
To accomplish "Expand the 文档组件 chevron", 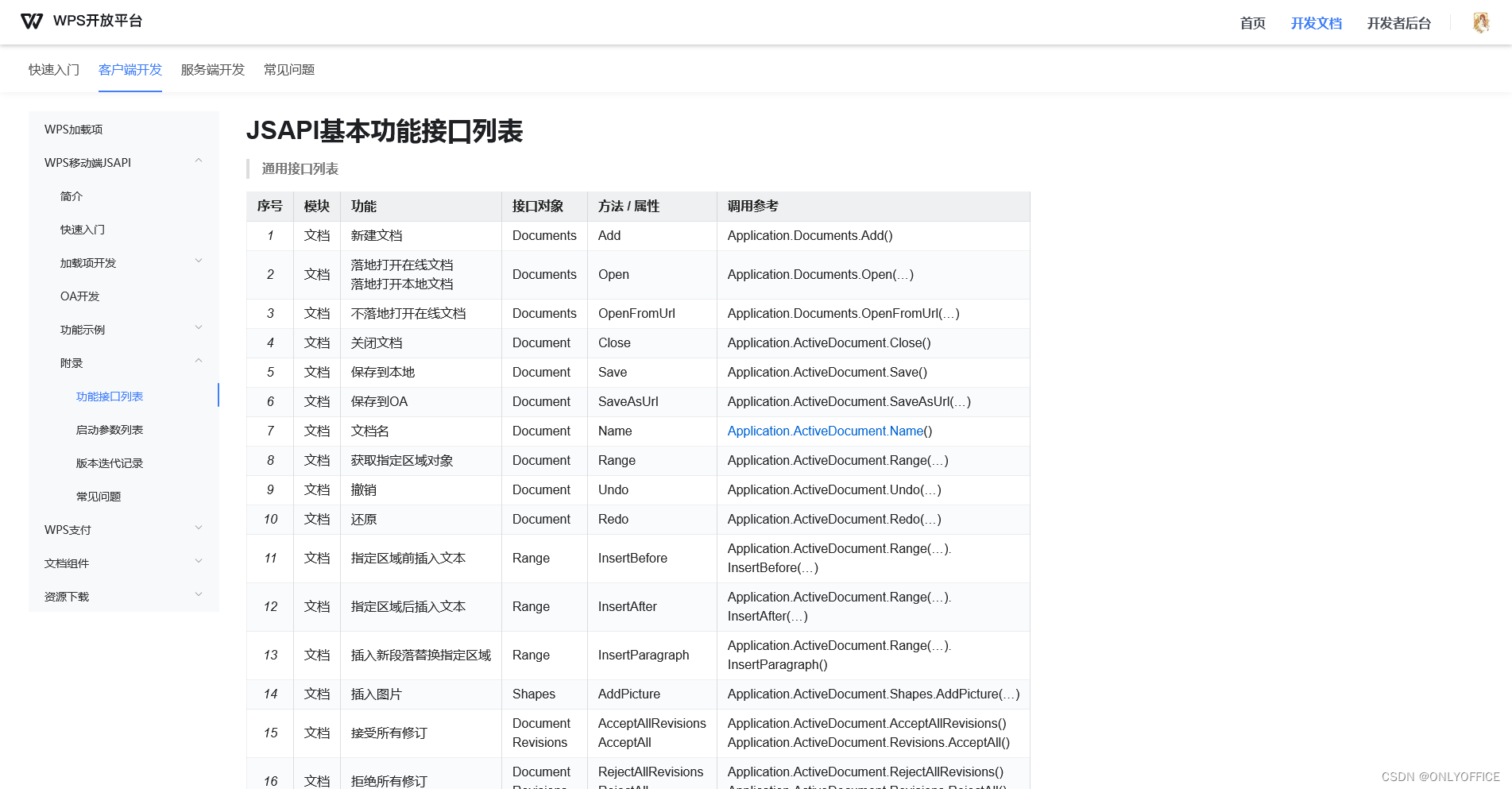I will click(199, 562).
